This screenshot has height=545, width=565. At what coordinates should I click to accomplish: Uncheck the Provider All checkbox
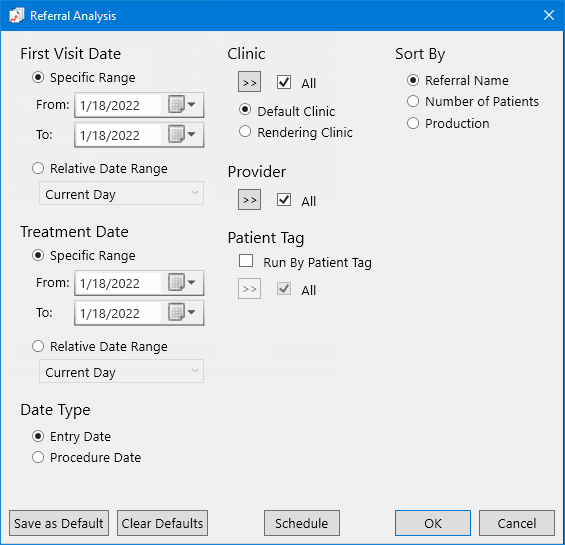284,199
